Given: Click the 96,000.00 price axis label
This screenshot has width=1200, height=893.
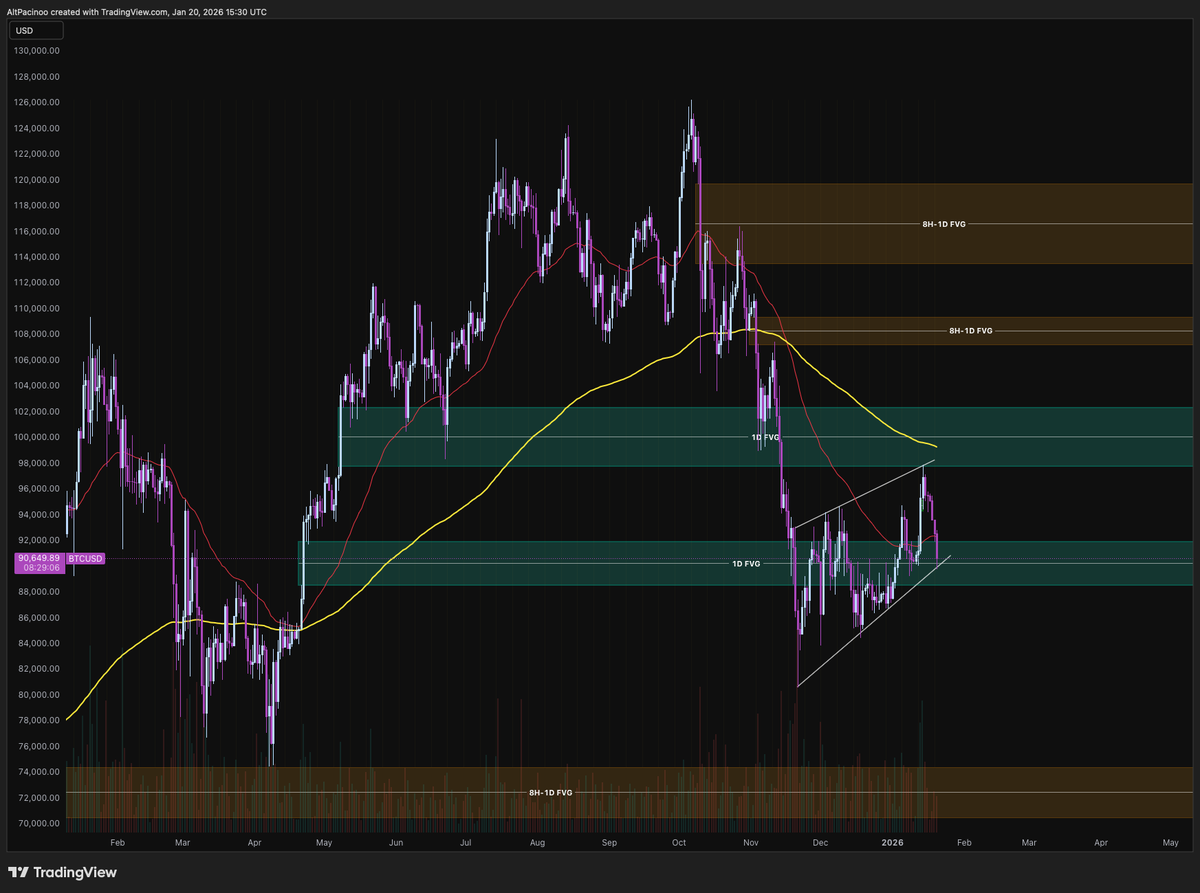Looking at the screenshot, I should (x=38, y=489).
